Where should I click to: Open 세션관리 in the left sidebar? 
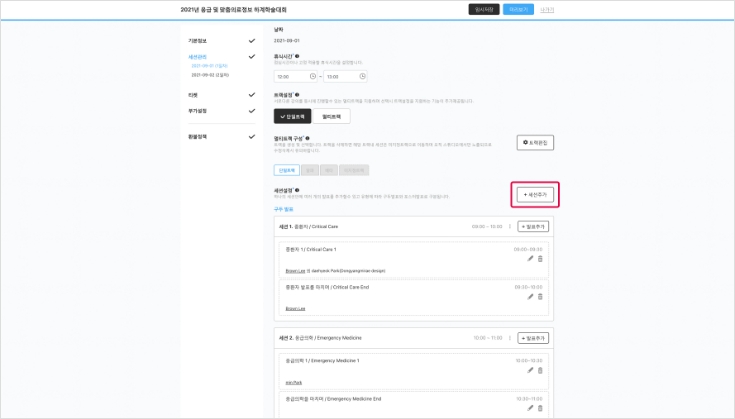pyautogui.click(x=198, y=58)
